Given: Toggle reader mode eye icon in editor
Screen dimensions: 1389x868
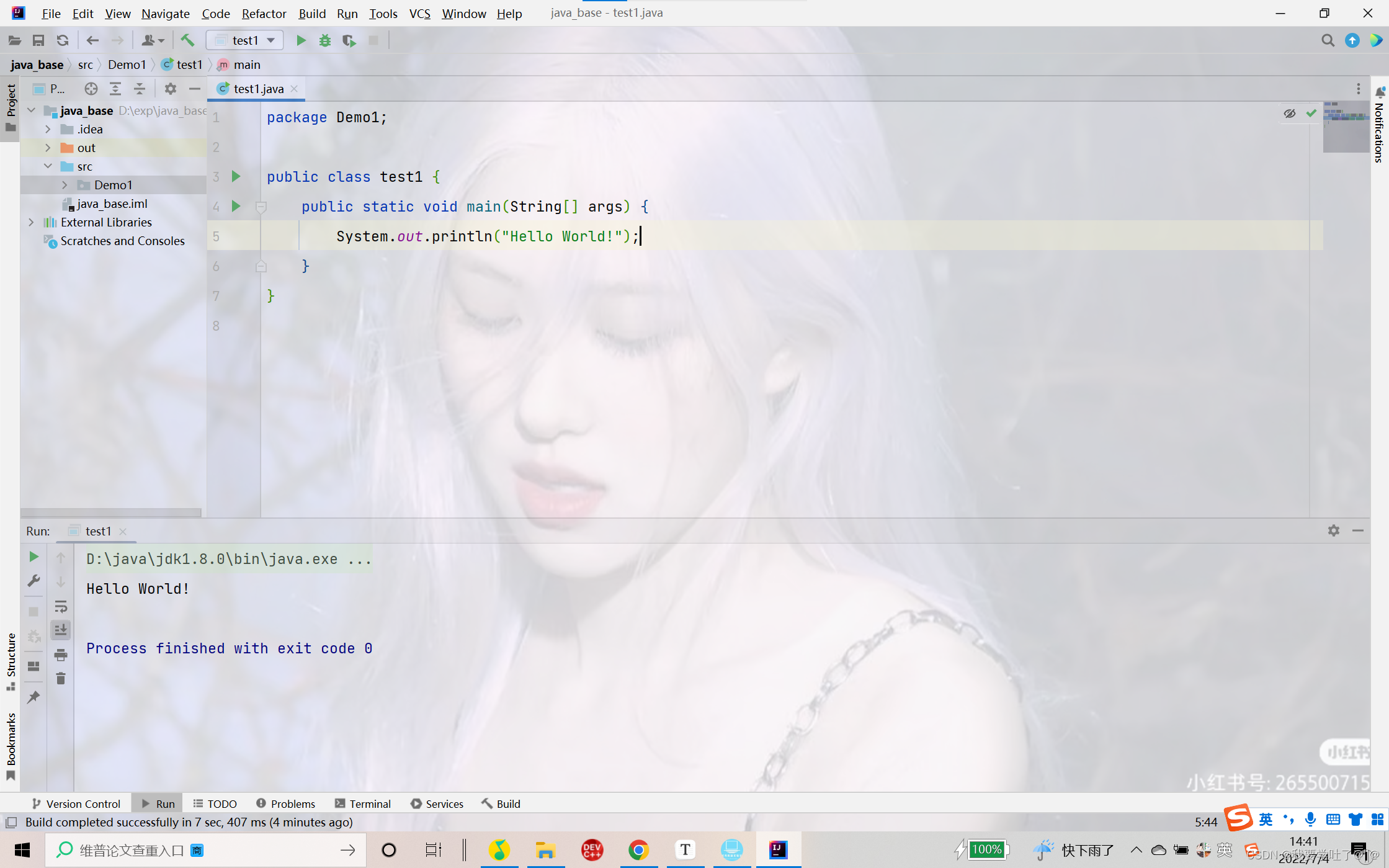Looking at the screenshot, I should pos(1290,113).
